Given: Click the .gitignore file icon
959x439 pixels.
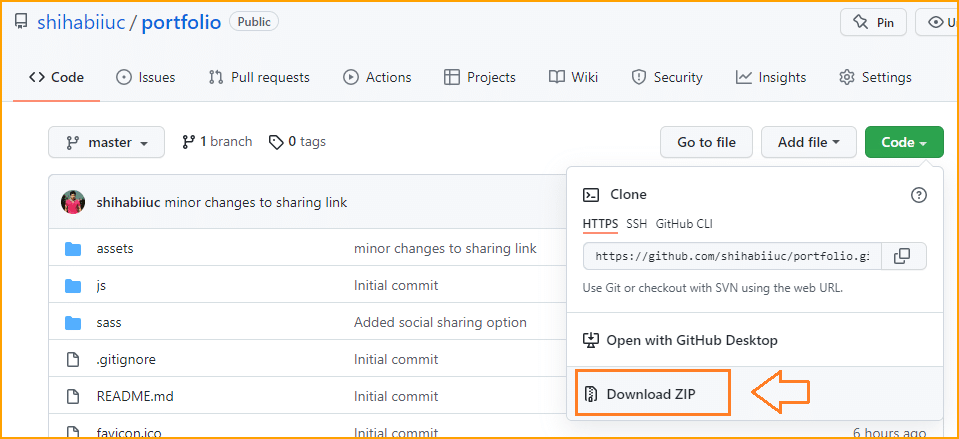Looking at the screenshot, I should tap(73, 360).
